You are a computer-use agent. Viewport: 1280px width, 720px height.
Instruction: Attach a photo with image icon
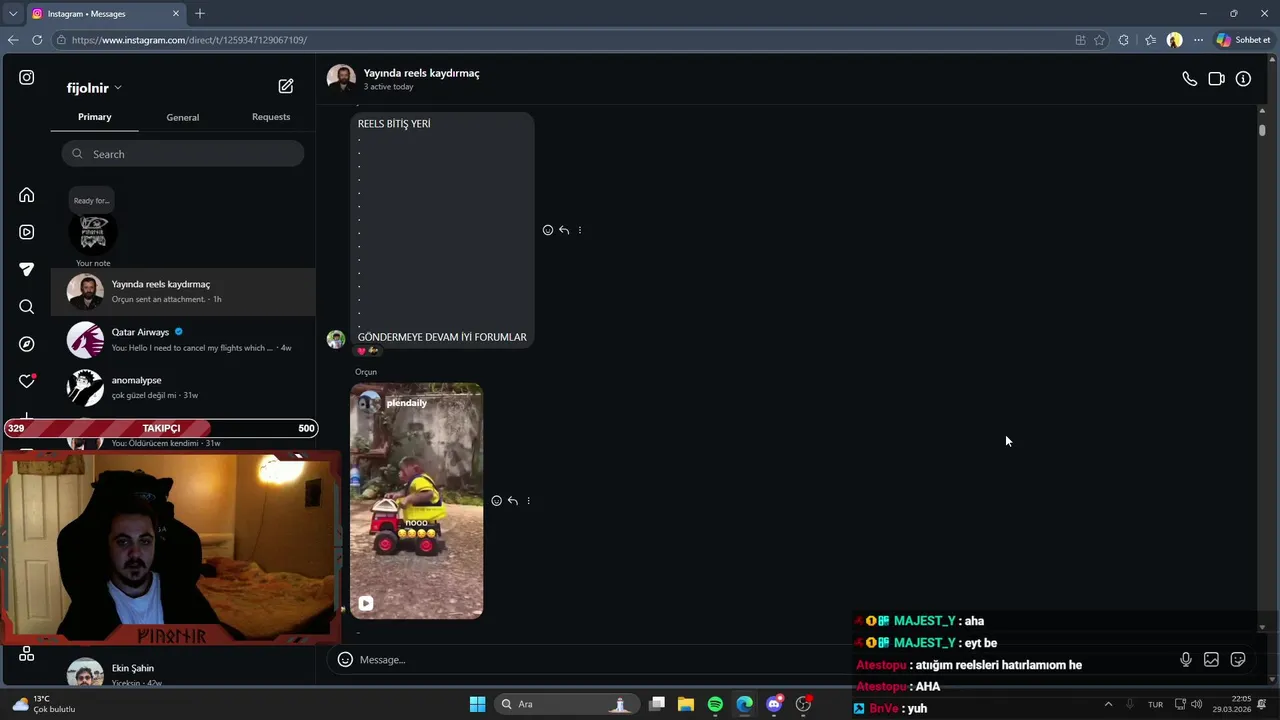1211,659
